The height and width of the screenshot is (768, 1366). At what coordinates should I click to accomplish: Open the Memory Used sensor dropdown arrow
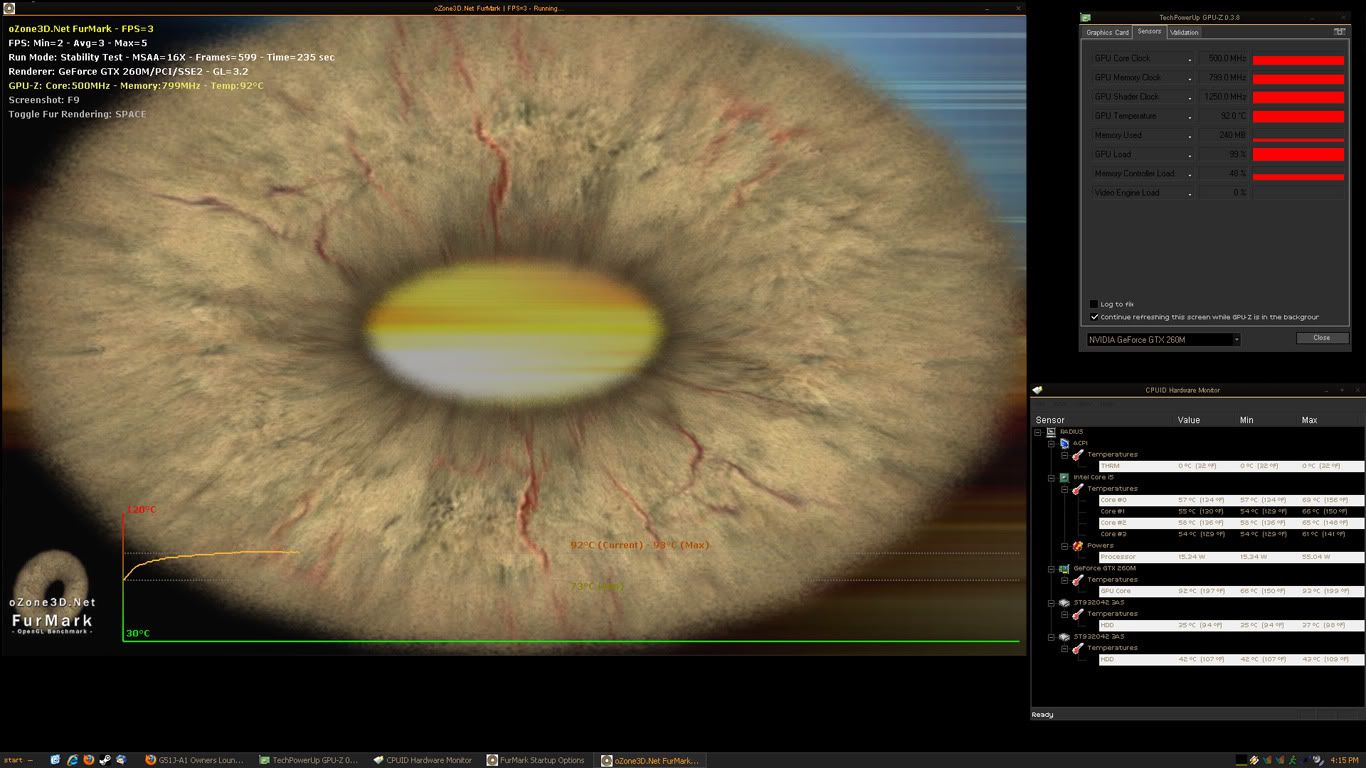(x=1190, y=136)
